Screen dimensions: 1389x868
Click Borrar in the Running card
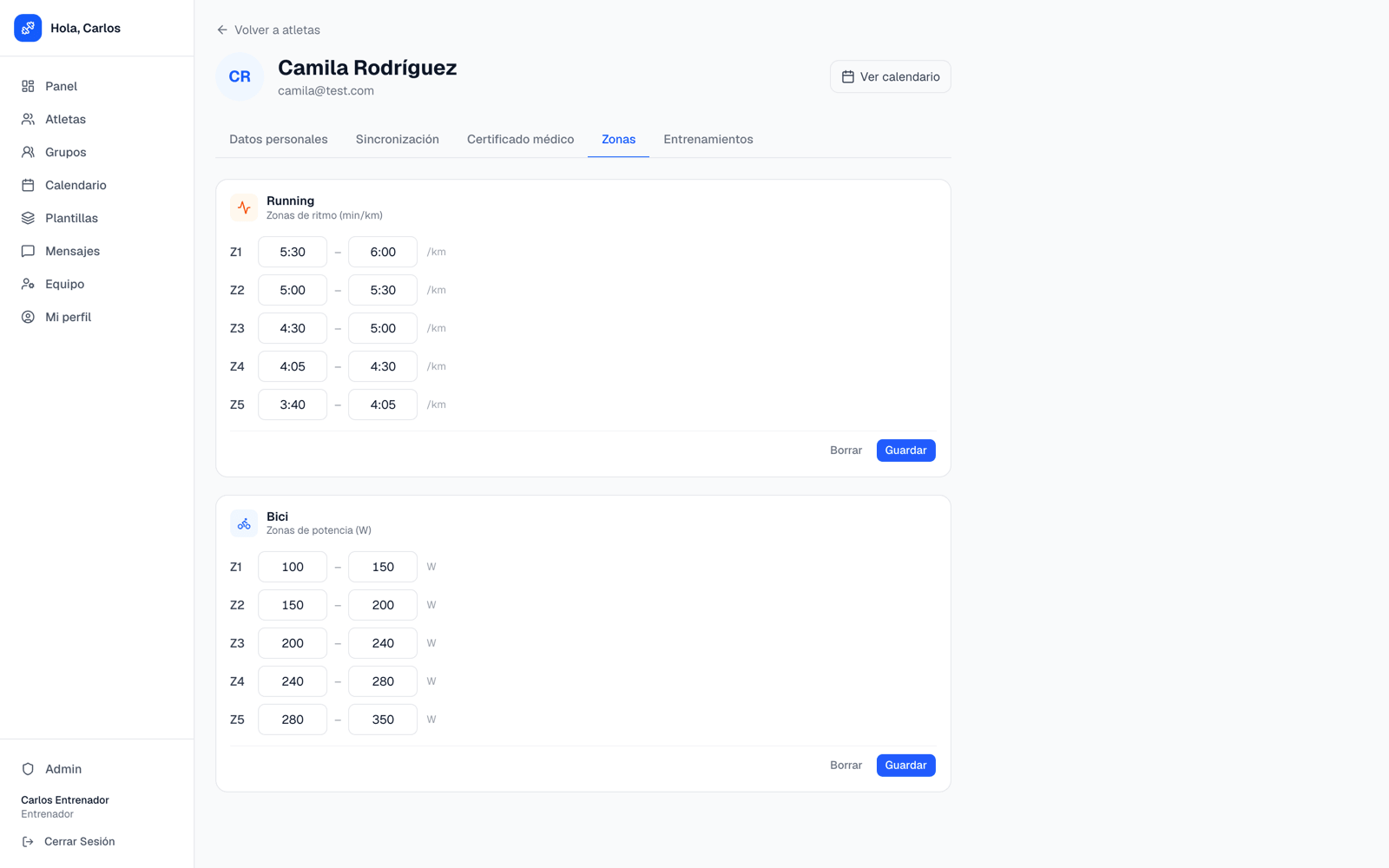click(846, 450)
